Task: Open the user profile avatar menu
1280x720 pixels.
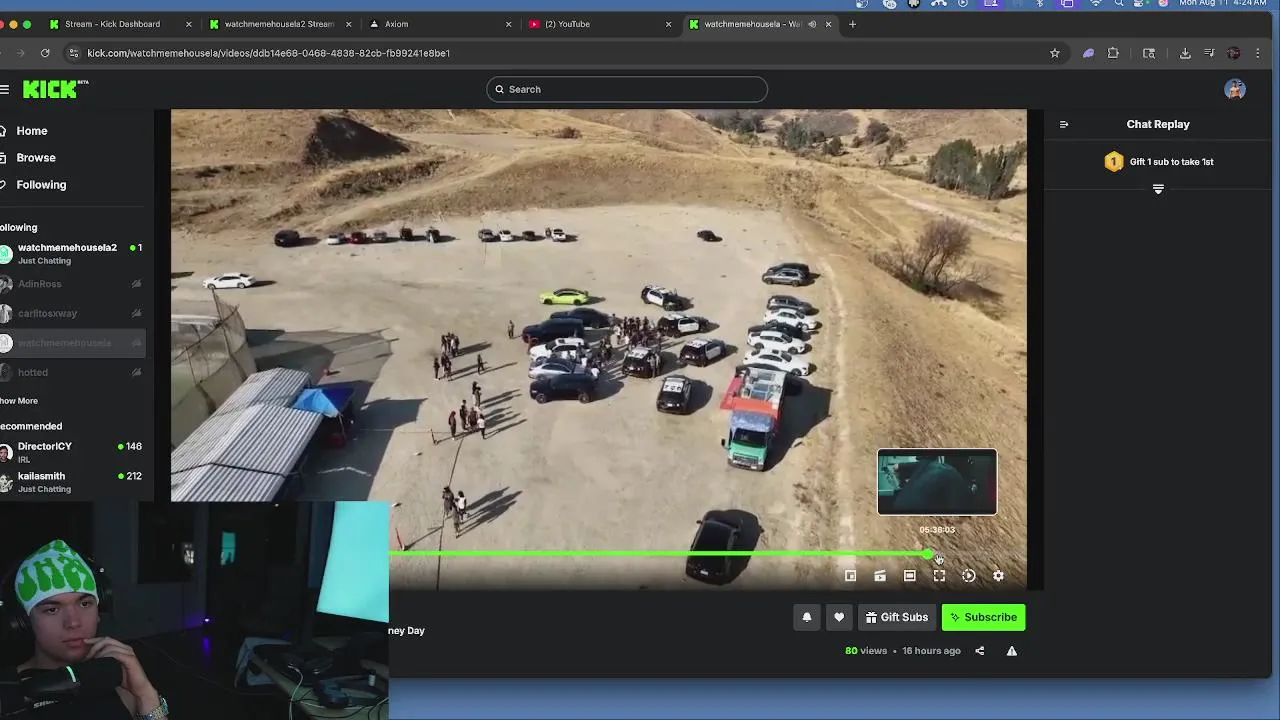Action: coord(1235,90)
